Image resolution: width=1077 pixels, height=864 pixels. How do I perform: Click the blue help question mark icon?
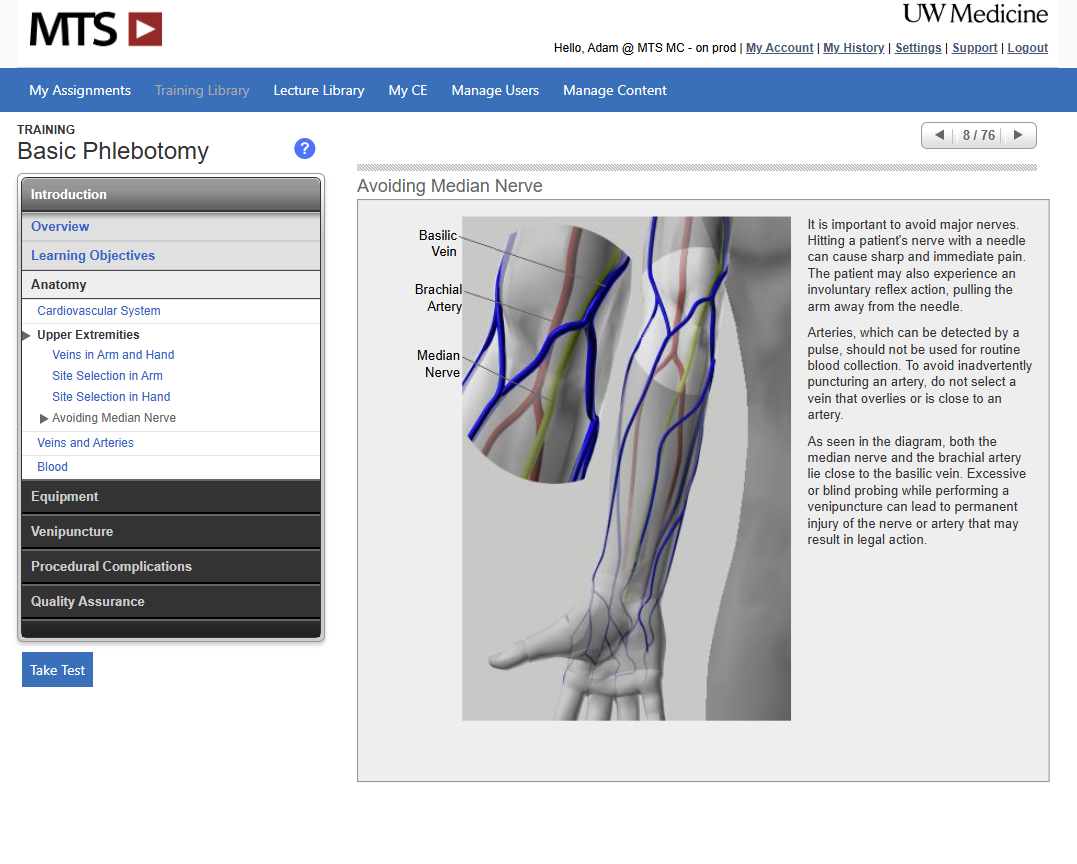point(305,148)
